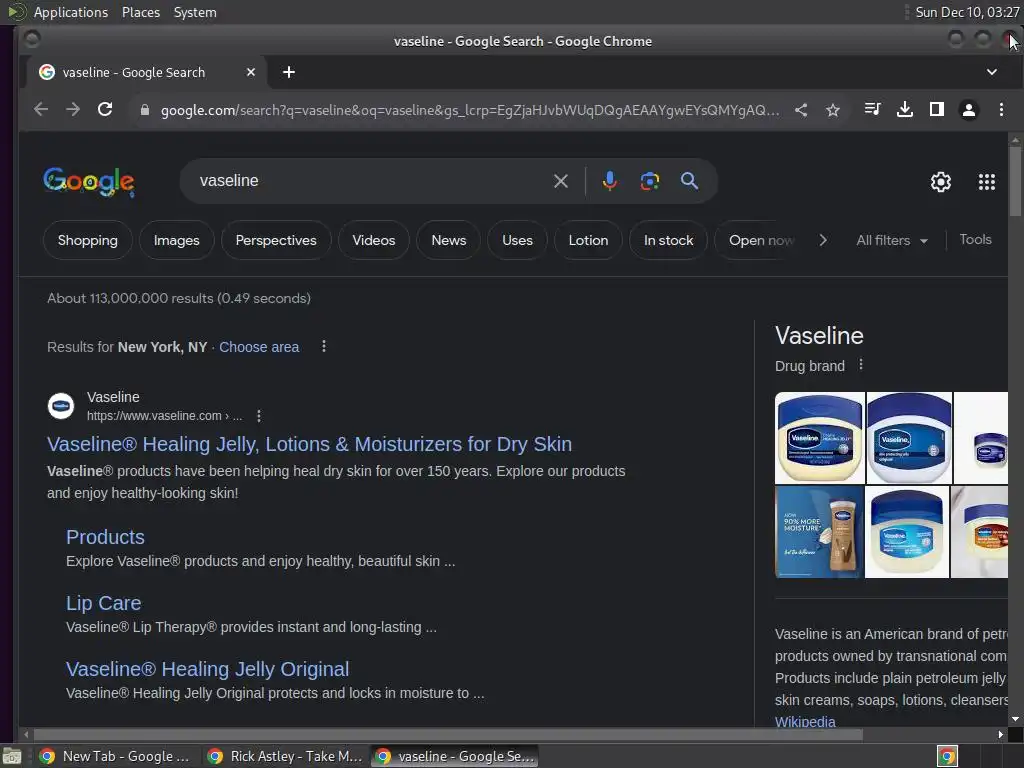Open the first Vaseline jar thumbnail
This screenshot has height=768, width=1024.
point(820,438)
